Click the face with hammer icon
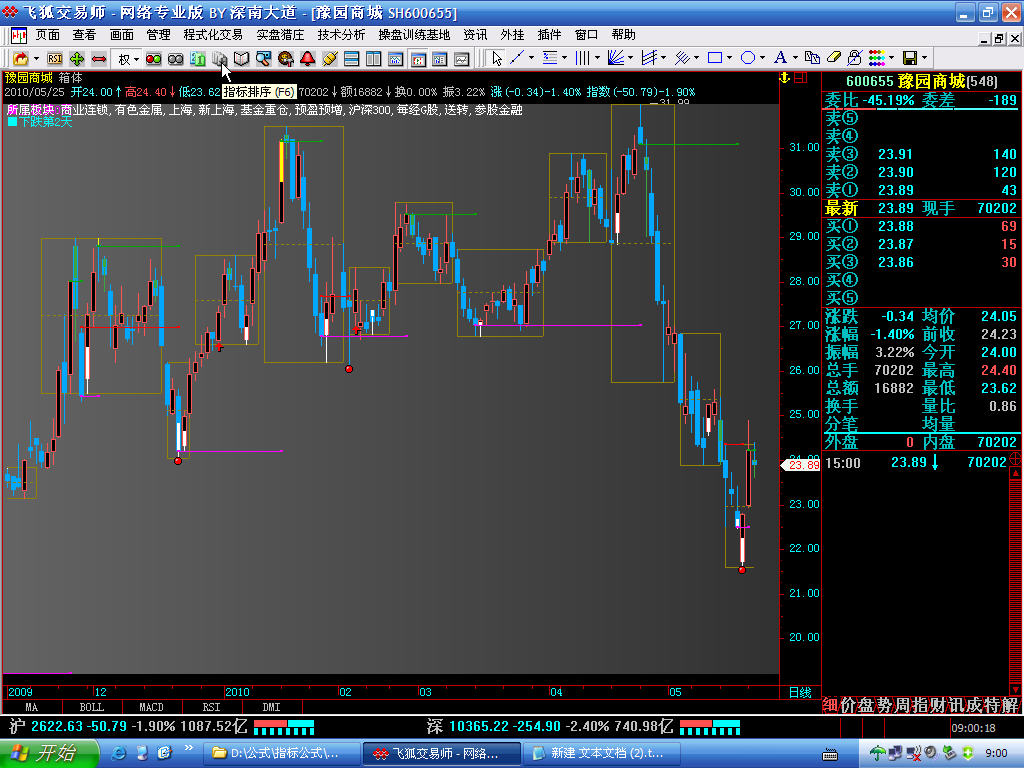The image size is (1024, 768). [285, 59]
